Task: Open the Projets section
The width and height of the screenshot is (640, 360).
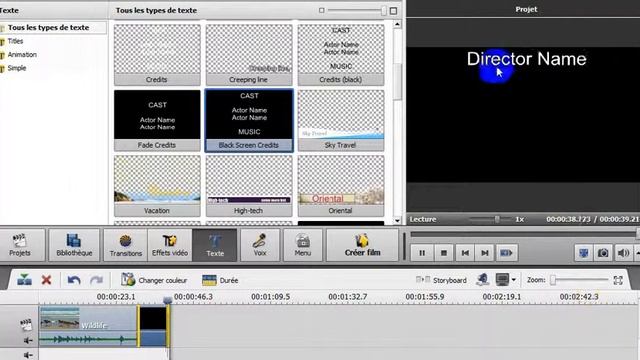Action: pyautogui.click(x=20, y=245)
